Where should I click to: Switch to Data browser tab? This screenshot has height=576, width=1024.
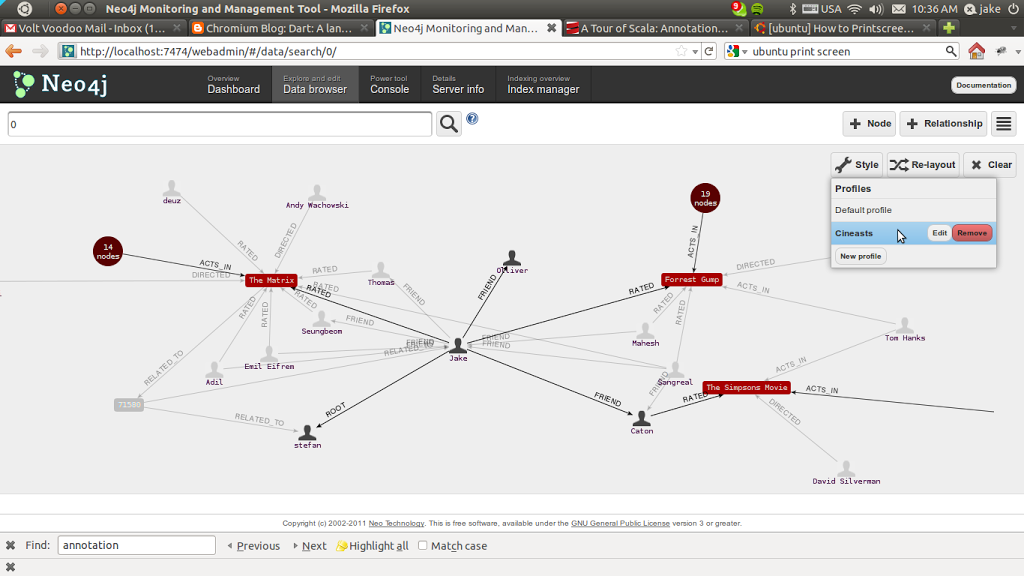point(315,84)
